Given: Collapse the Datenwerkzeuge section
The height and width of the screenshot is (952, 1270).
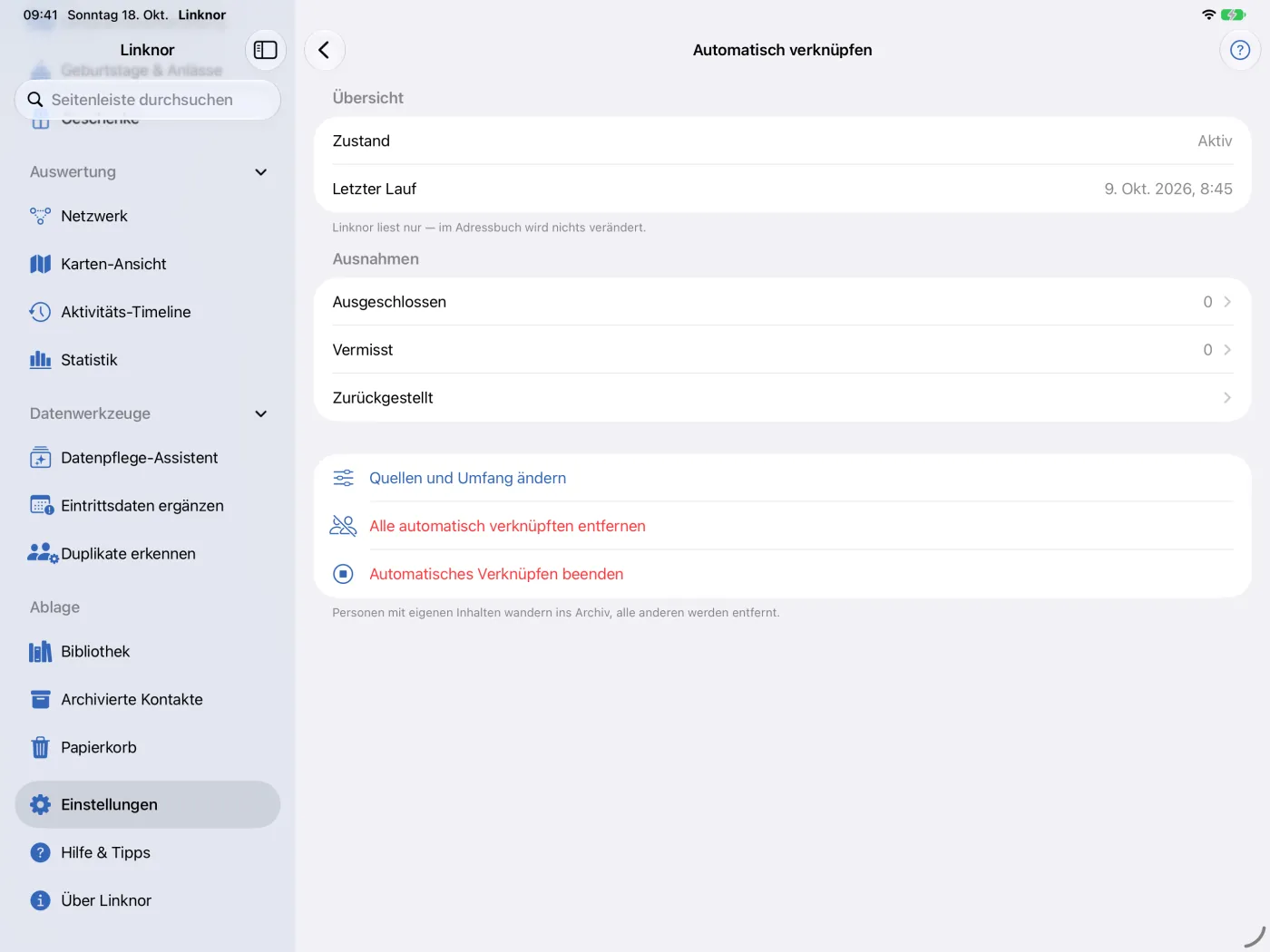Looking at the screenshot, I should coord(260,413).
